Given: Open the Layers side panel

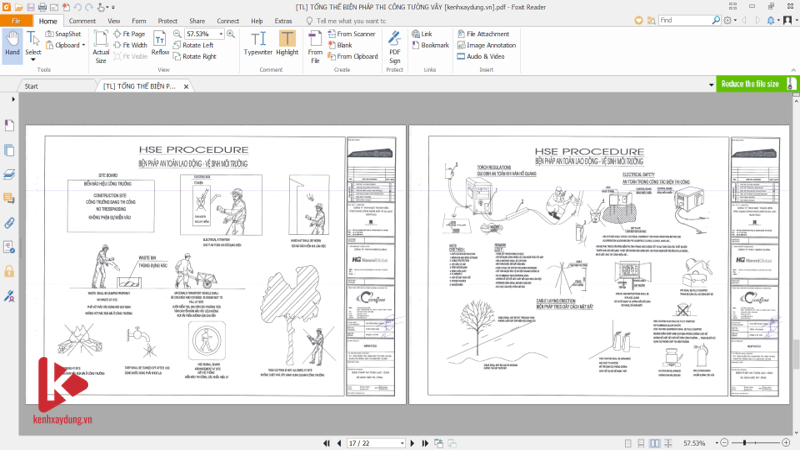Looking at the screenshot, I should 9,174.
